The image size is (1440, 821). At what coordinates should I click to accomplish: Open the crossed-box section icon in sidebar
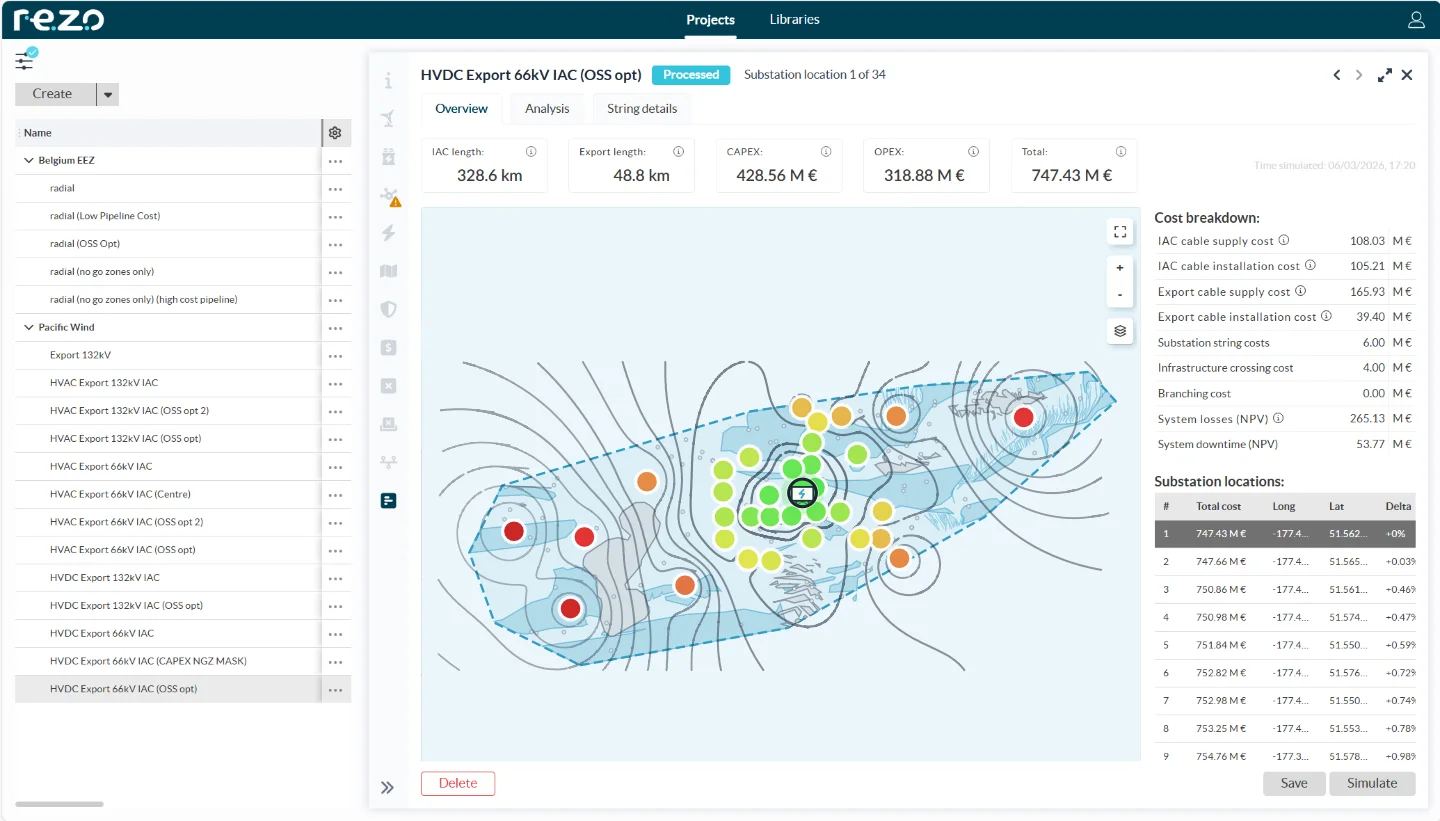389,385
